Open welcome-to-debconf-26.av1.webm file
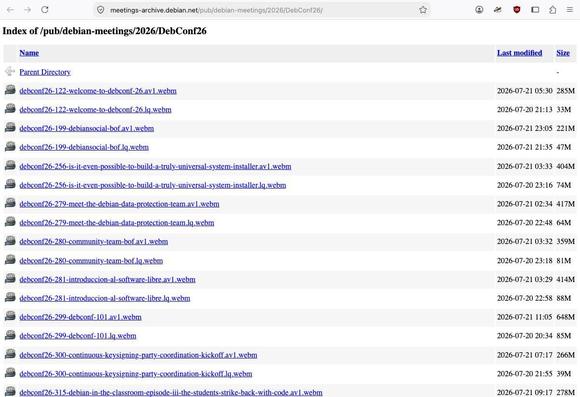This screenshot has height=397, width=580. [x=98, y=91]
